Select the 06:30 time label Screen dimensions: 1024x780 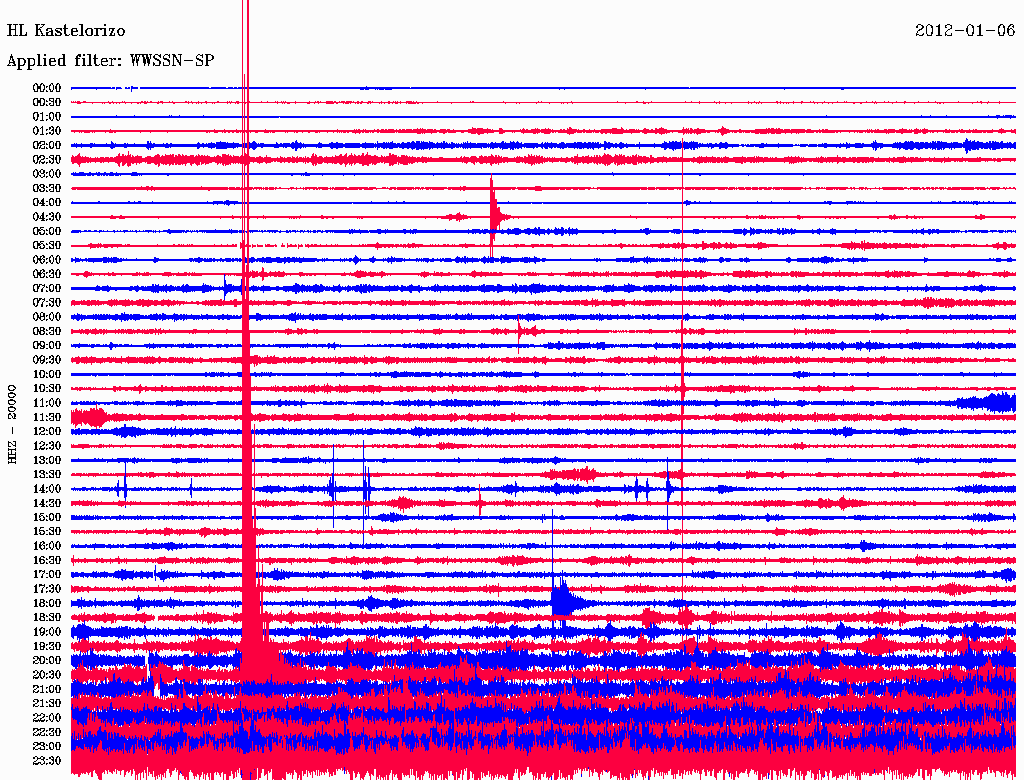click(x=47, y=274)
